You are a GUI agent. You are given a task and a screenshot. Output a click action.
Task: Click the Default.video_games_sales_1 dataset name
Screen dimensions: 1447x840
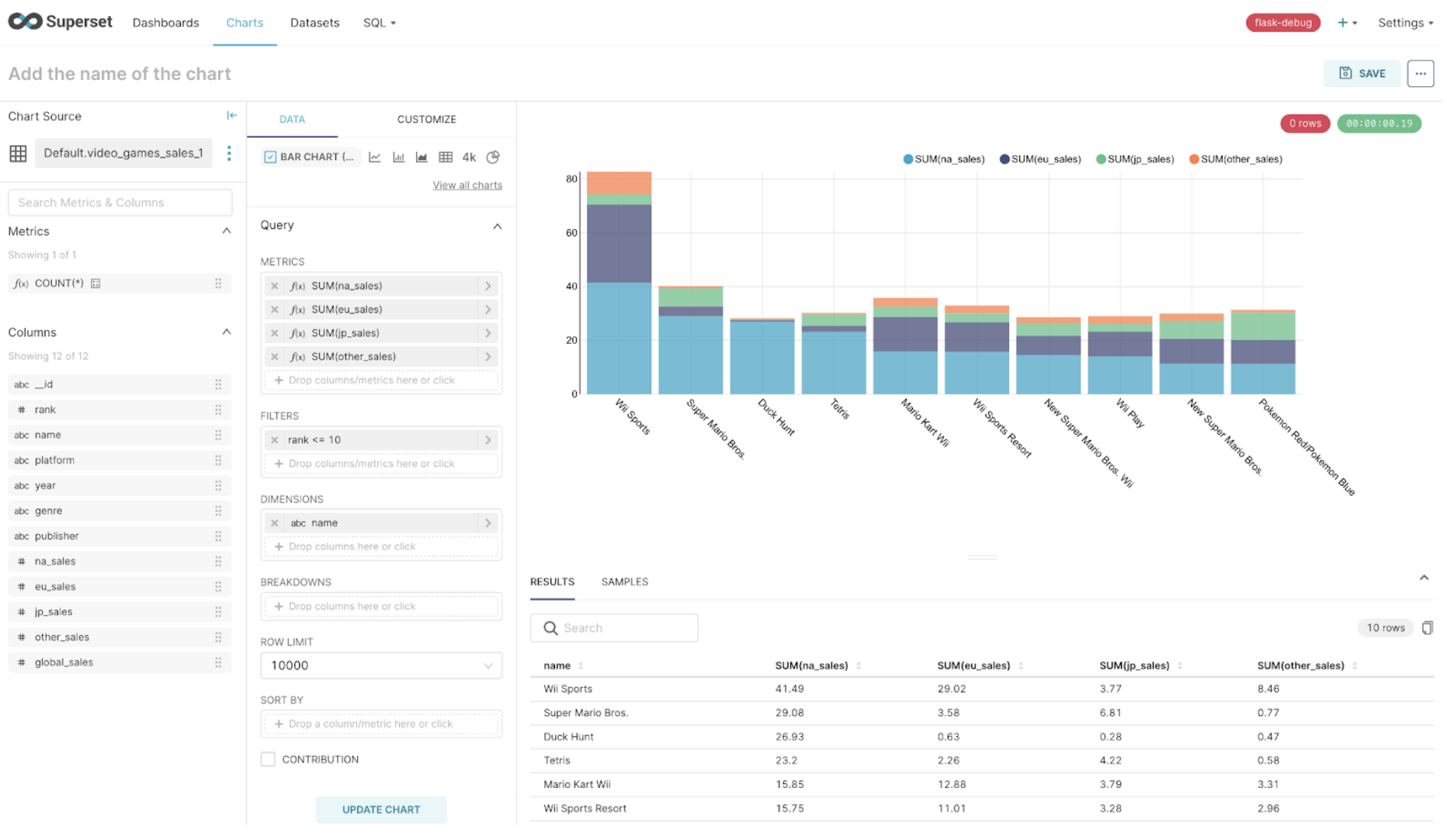point(123,153)
